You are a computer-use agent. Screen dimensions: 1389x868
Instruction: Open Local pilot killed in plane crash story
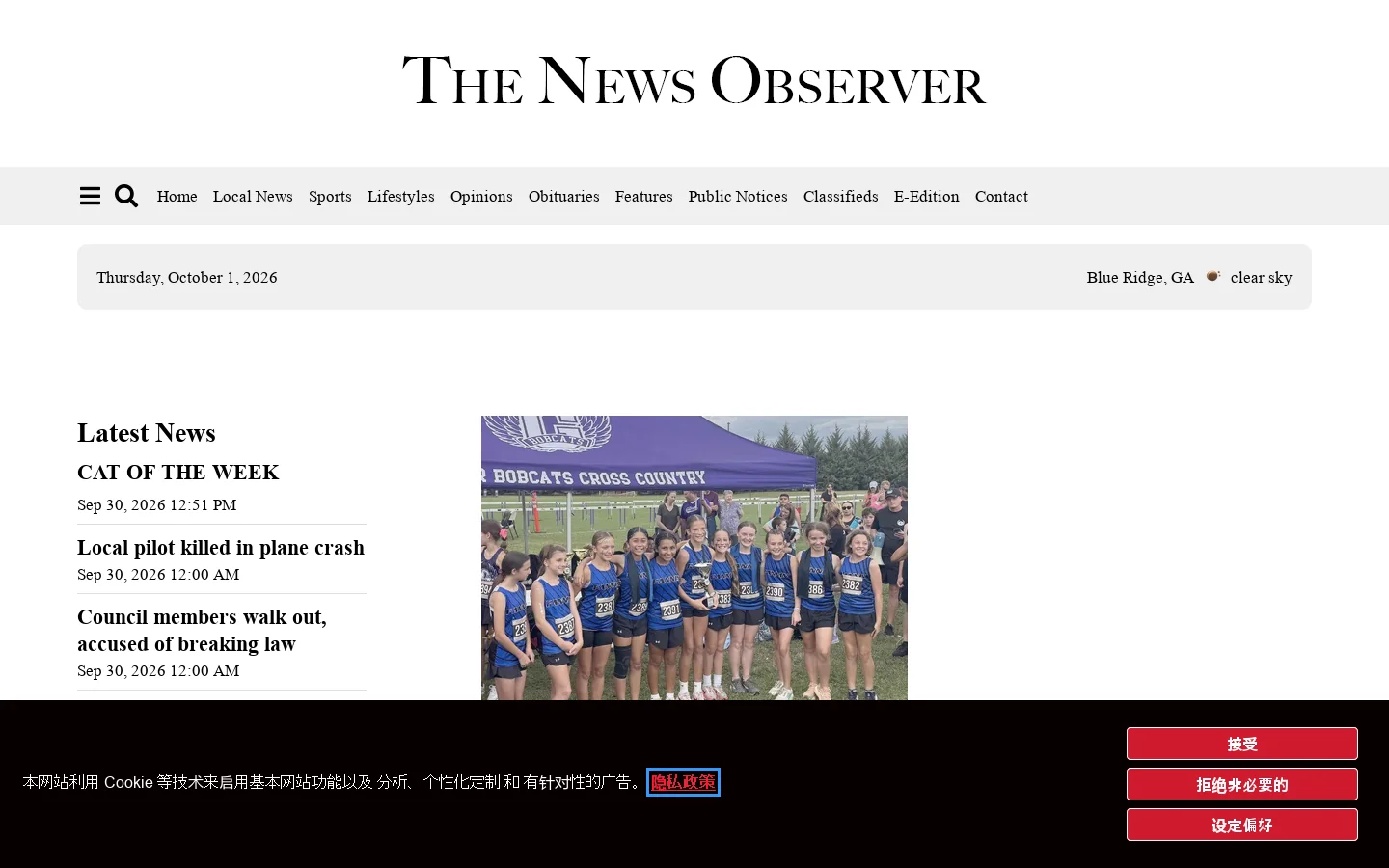pos(221,547)
